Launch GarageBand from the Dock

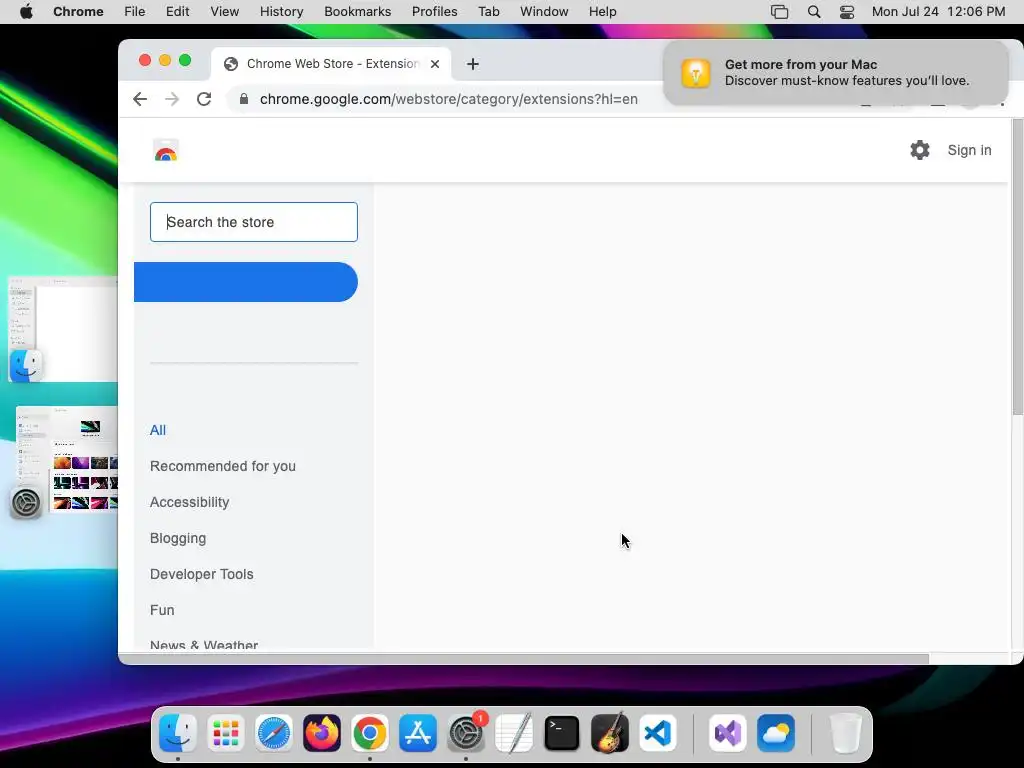click(610, 733)
